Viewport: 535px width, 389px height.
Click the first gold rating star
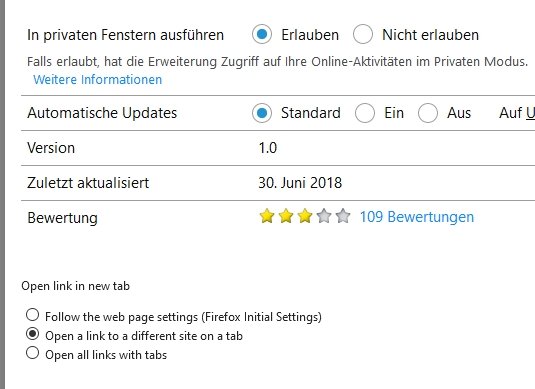tap(267, 216)
